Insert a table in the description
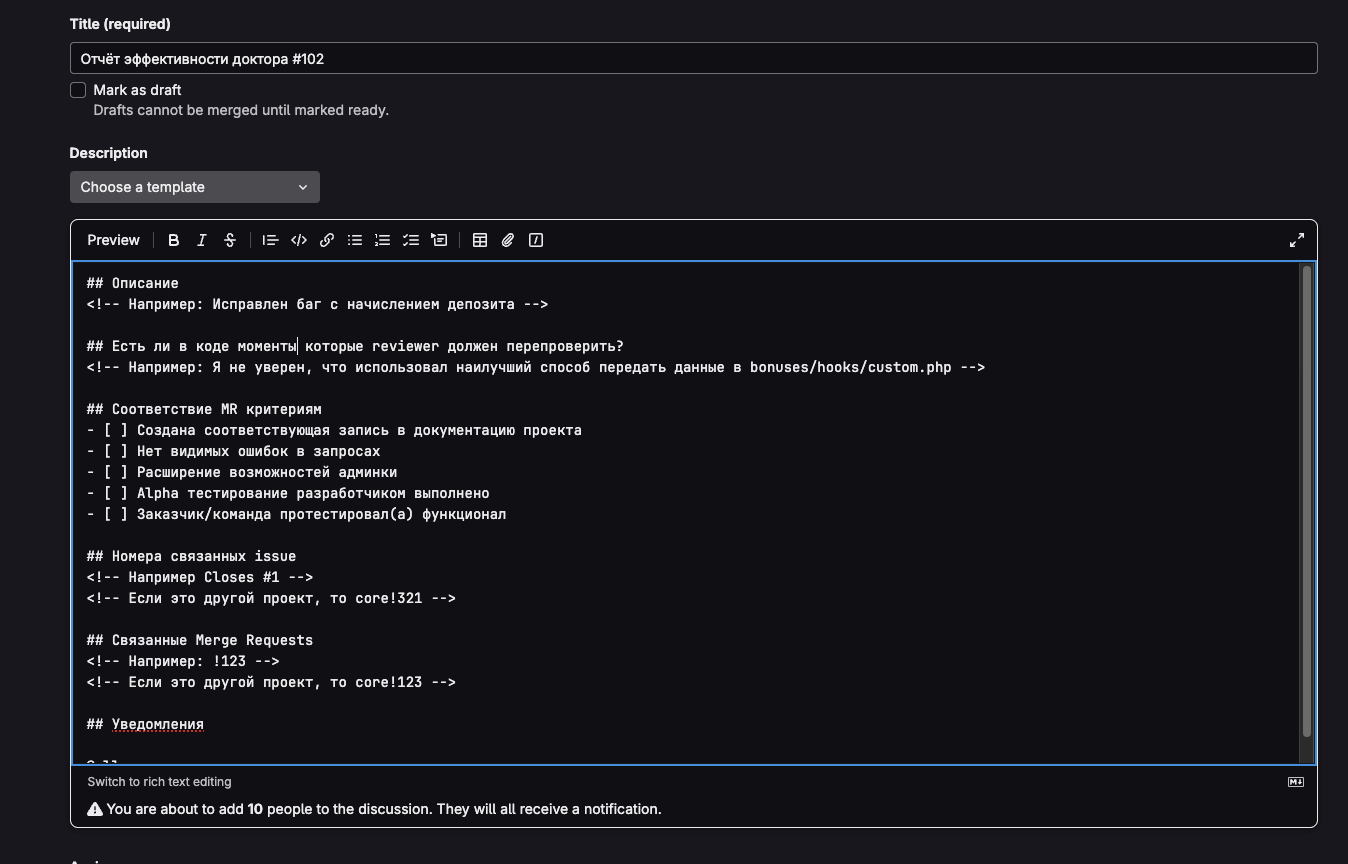1348x864 pixels. tap(480, 240)
